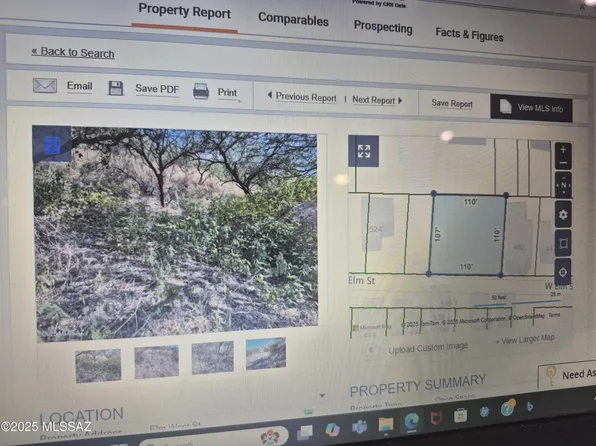Open McAfee red shield icon in taskbar
This screenshot has height=446, width=596.
tap(436, 418)
